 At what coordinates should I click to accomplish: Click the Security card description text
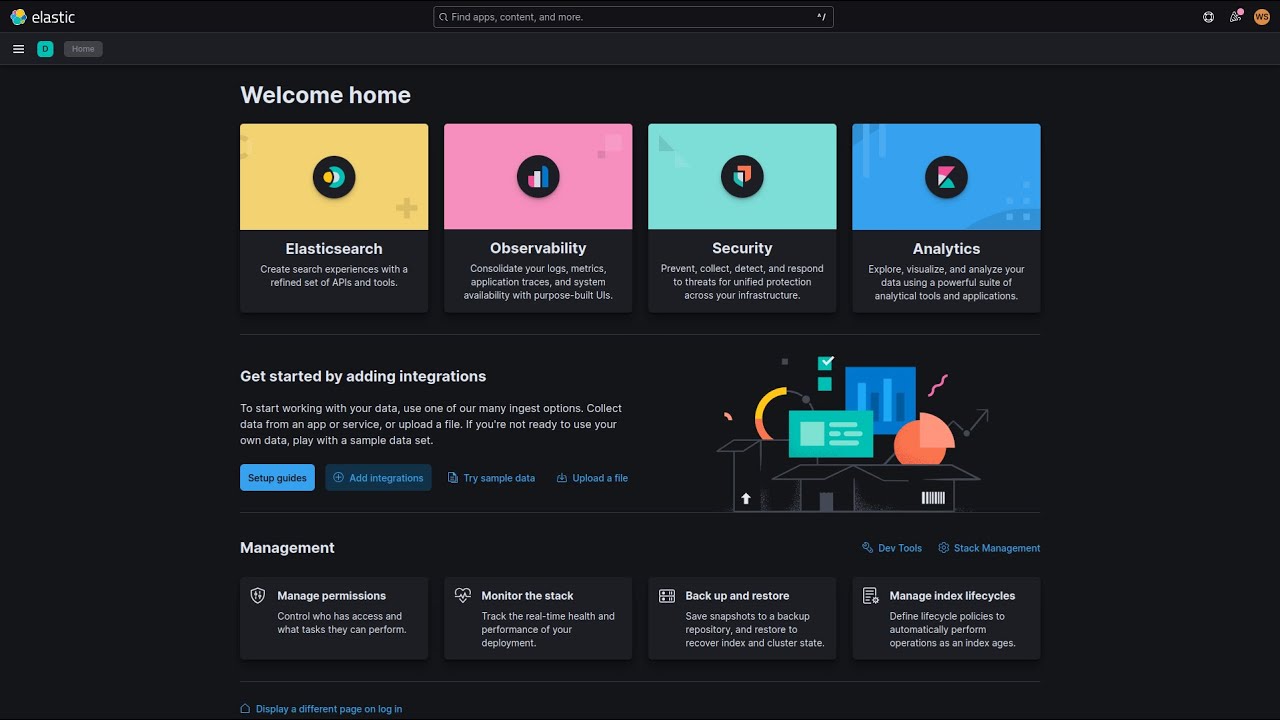click(x=742, y=282)
